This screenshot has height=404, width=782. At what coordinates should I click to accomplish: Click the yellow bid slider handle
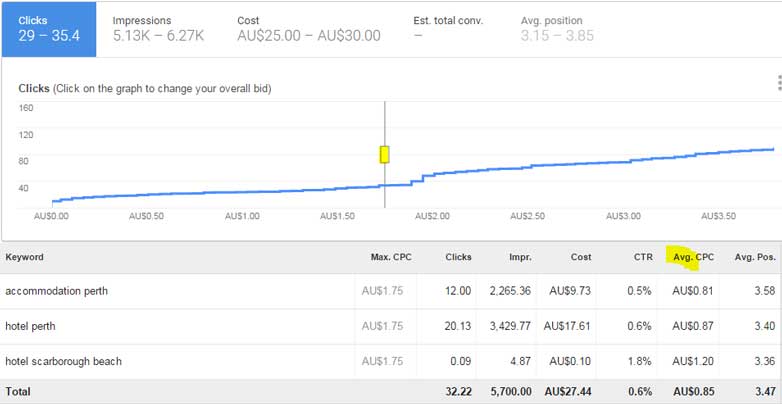coord(384,155)
